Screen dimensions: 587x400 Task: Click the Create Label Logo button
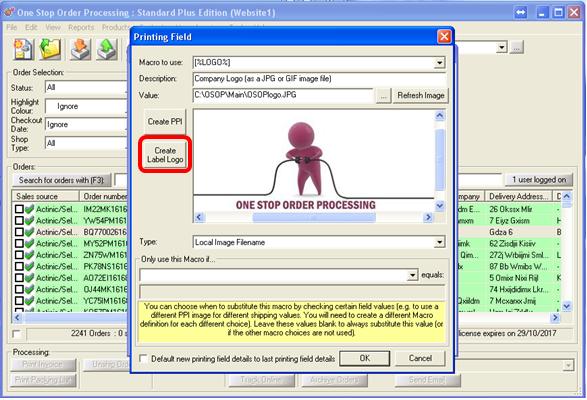coord(165,155)
